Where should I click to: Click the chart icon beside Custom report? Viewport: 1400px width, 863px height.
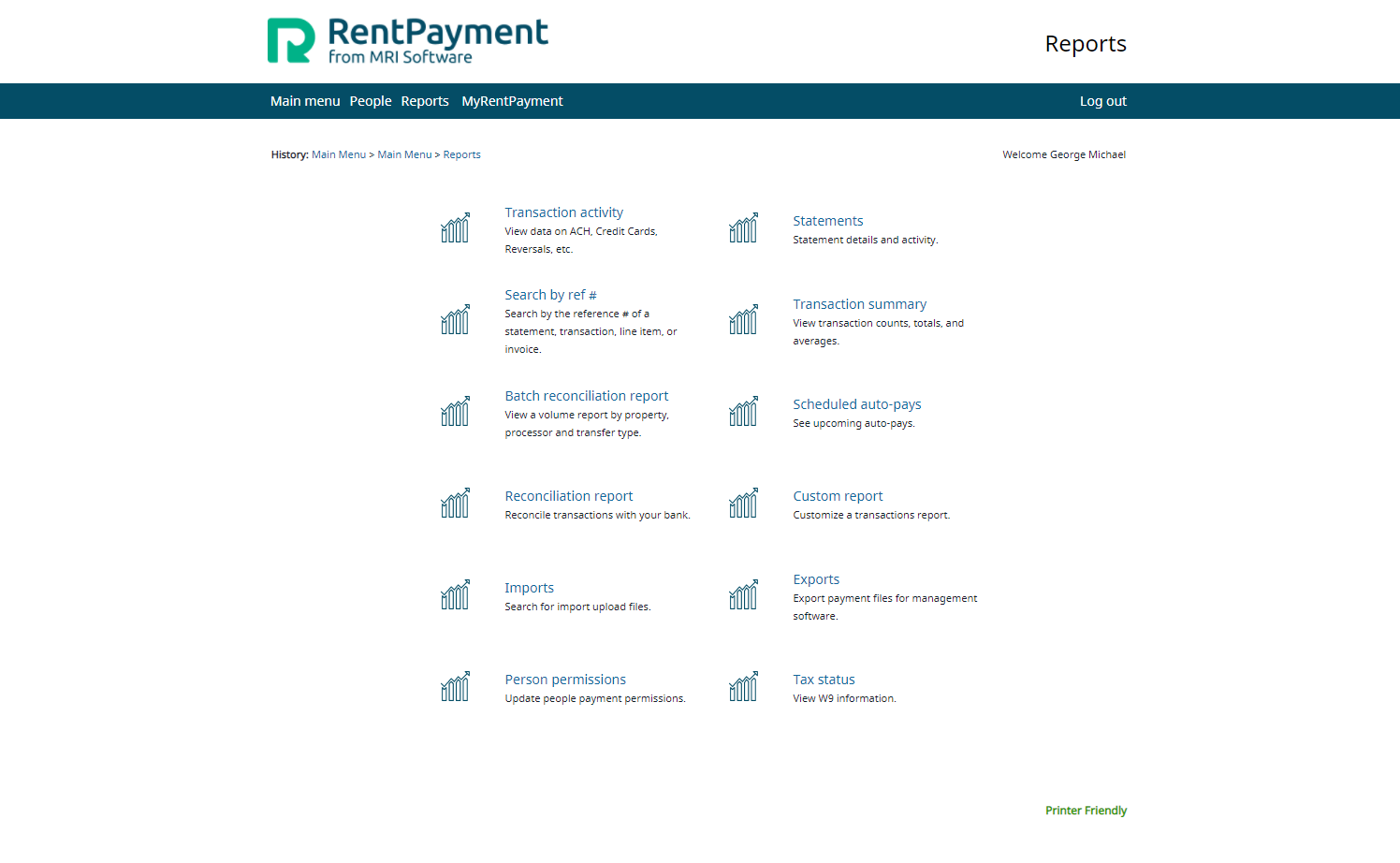743,503
